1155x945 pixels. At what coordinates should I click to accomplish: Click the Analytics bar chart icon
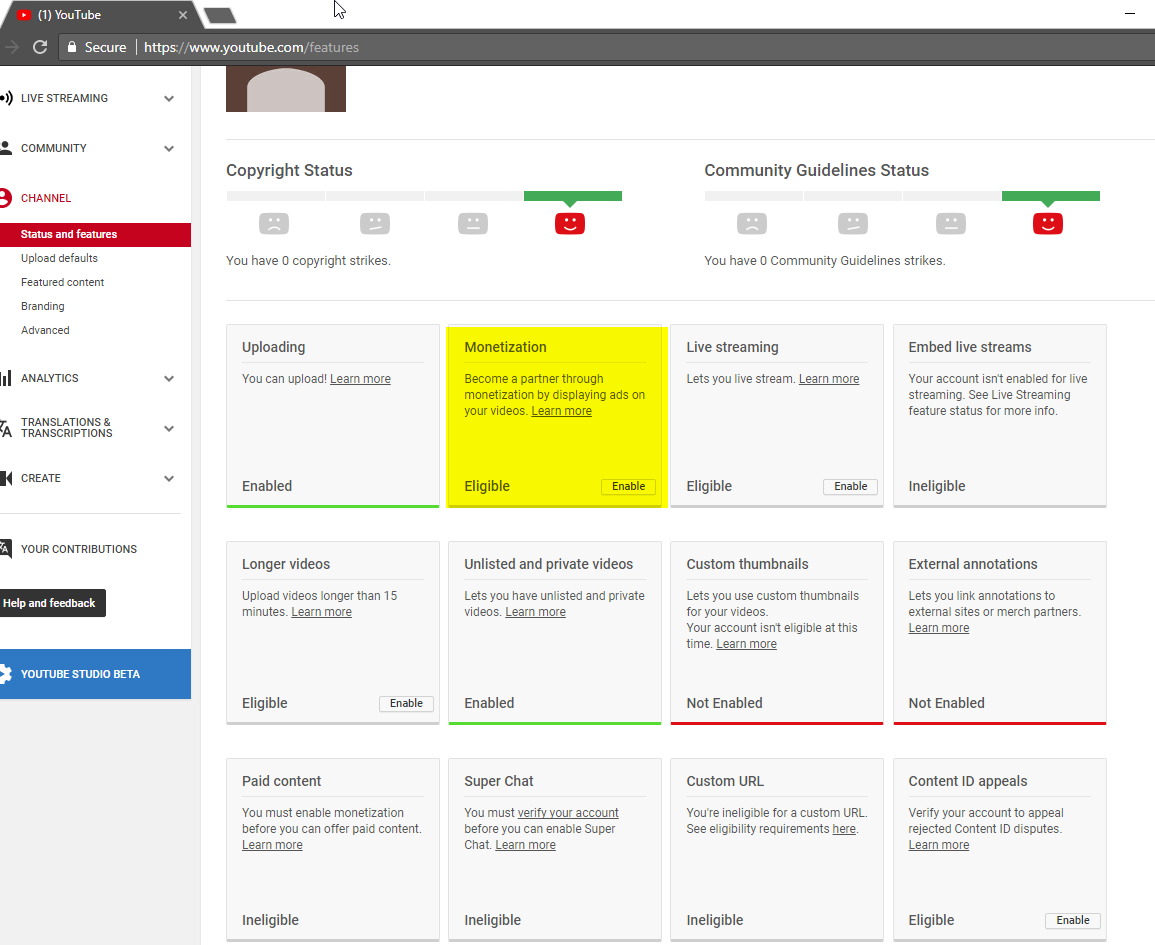pyautogui.click(x=6, y=378)
